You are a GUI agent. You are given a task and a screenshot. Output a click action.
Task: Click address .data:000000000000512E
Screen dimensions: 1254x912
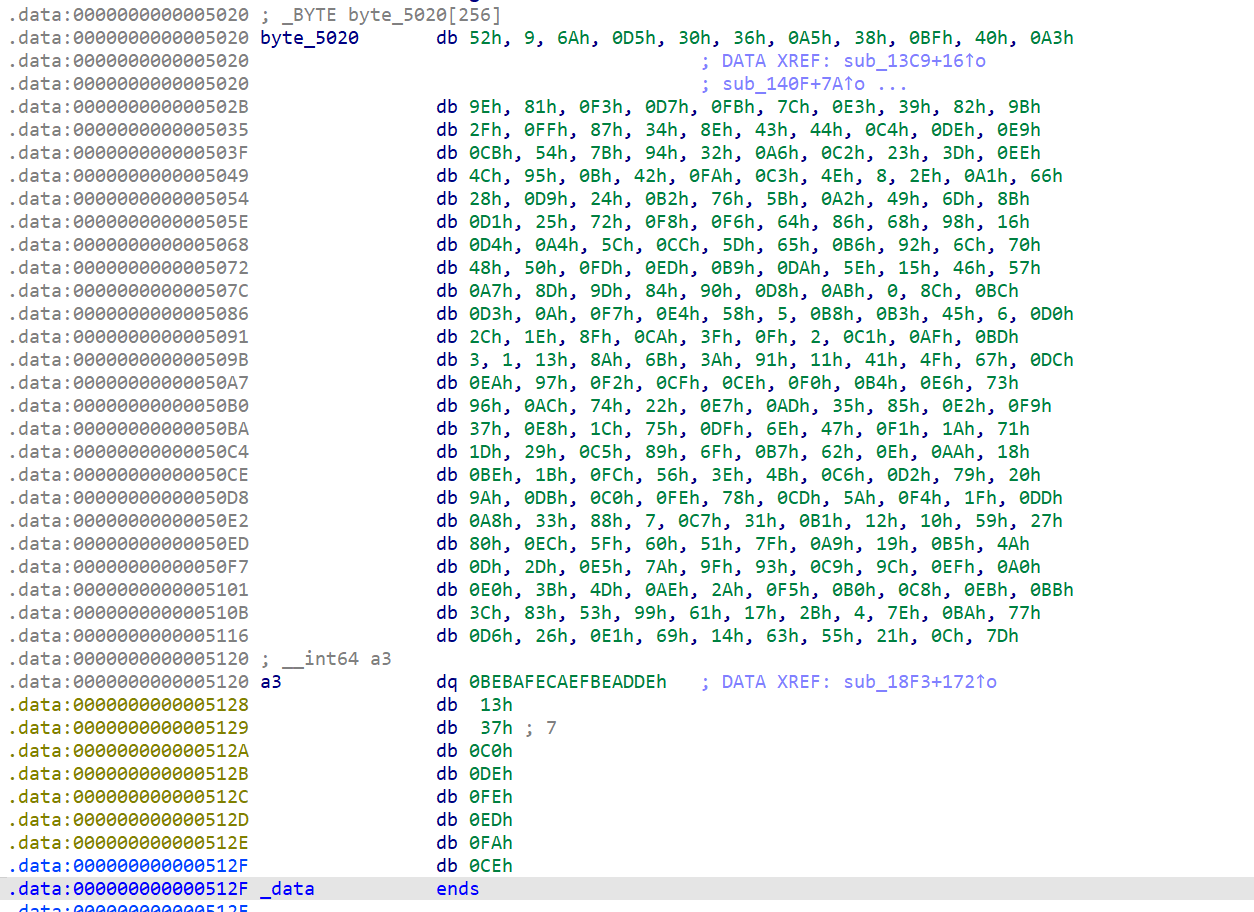(129, 843)
